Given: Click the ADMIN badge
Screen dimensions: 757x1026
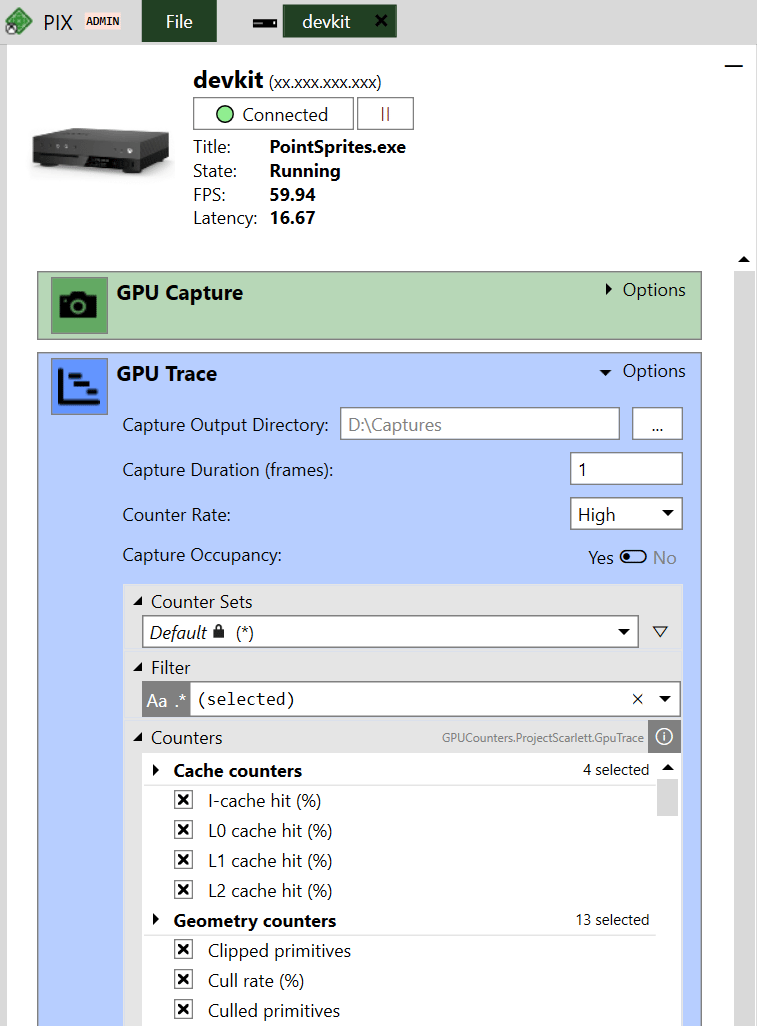Looking at the screenshot, I should (x=103, y=22).
